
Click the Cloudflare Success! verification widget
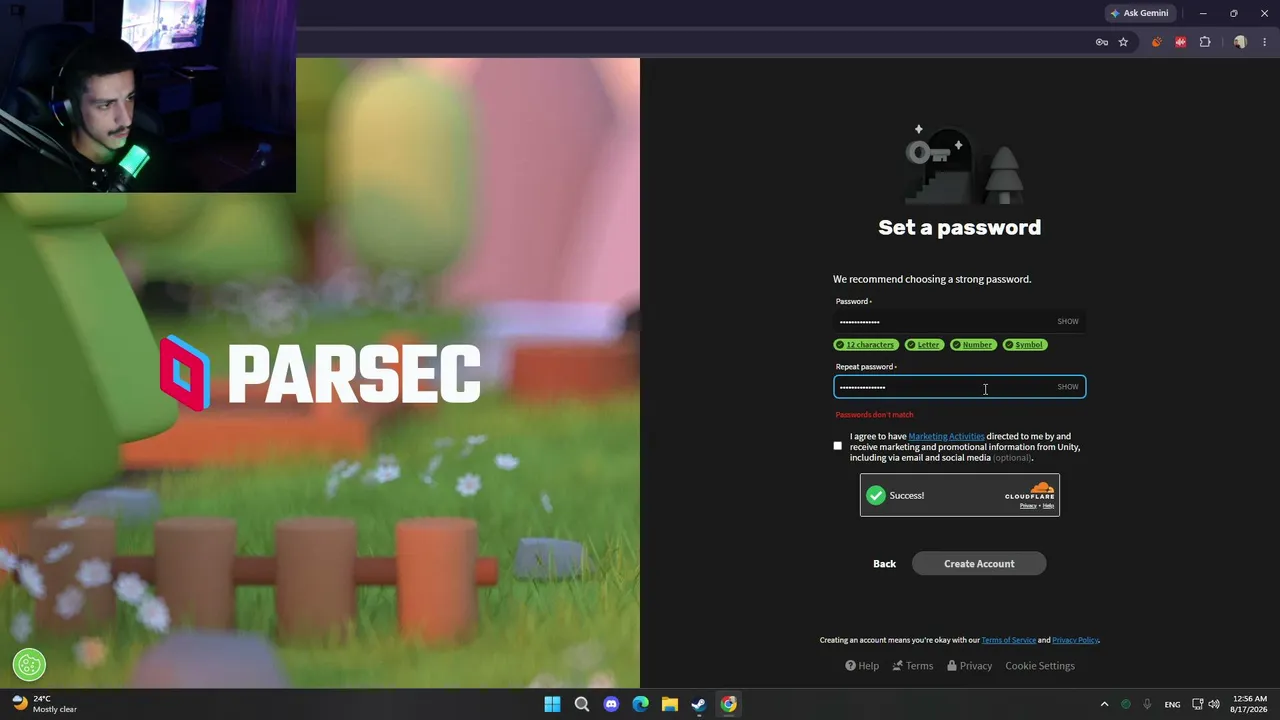coord(960,495)
